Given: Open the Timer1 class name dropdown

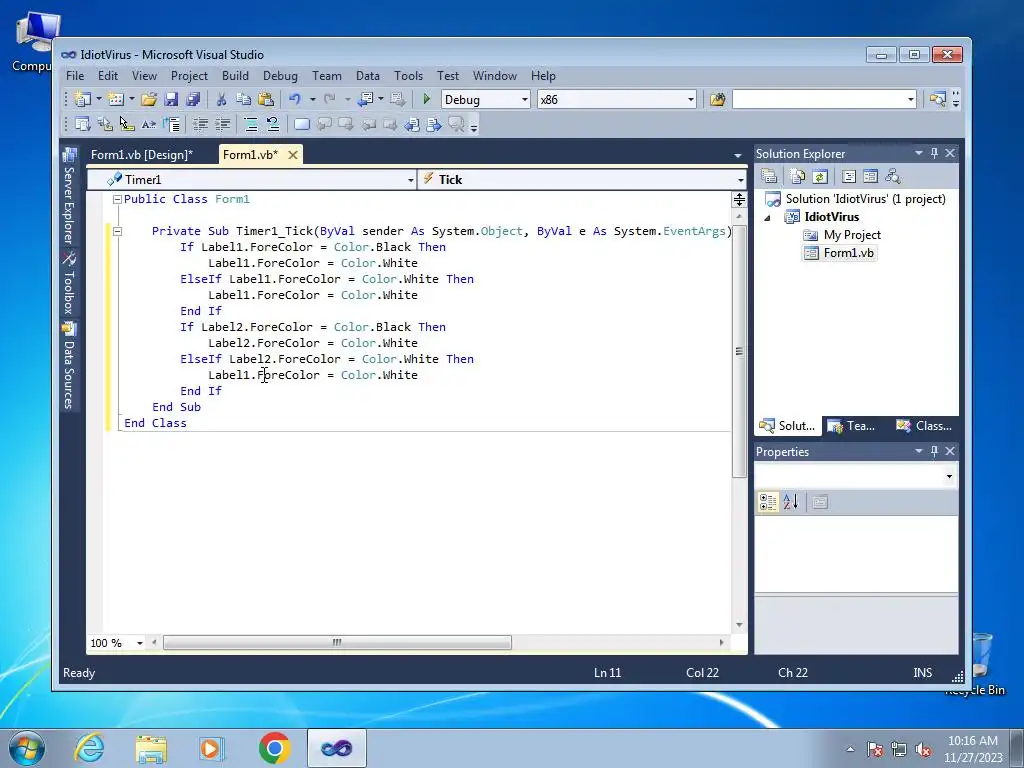Looking at the screenshot, I should 410,180.
